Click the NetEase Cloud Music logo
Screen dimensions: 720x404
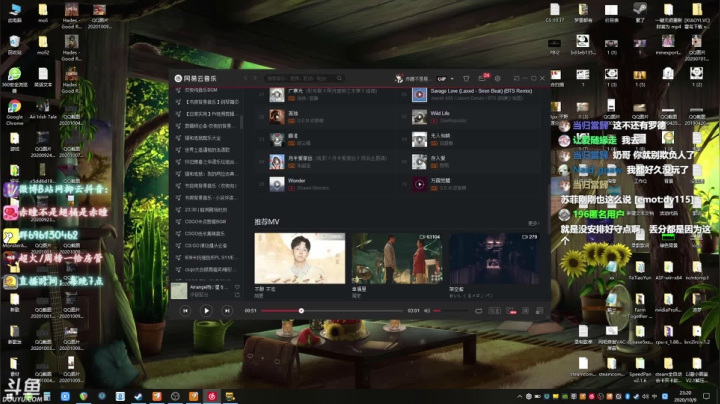pos(196,79)
